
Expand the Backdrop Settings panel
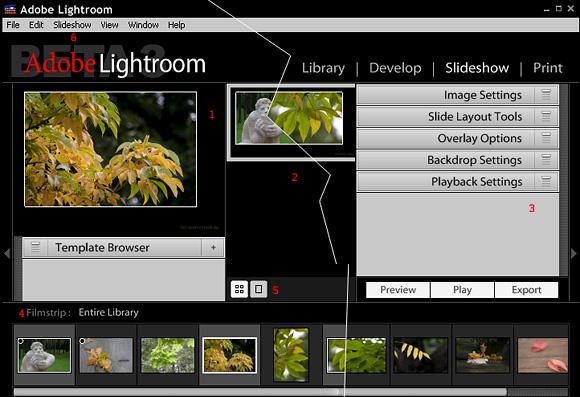458,160
